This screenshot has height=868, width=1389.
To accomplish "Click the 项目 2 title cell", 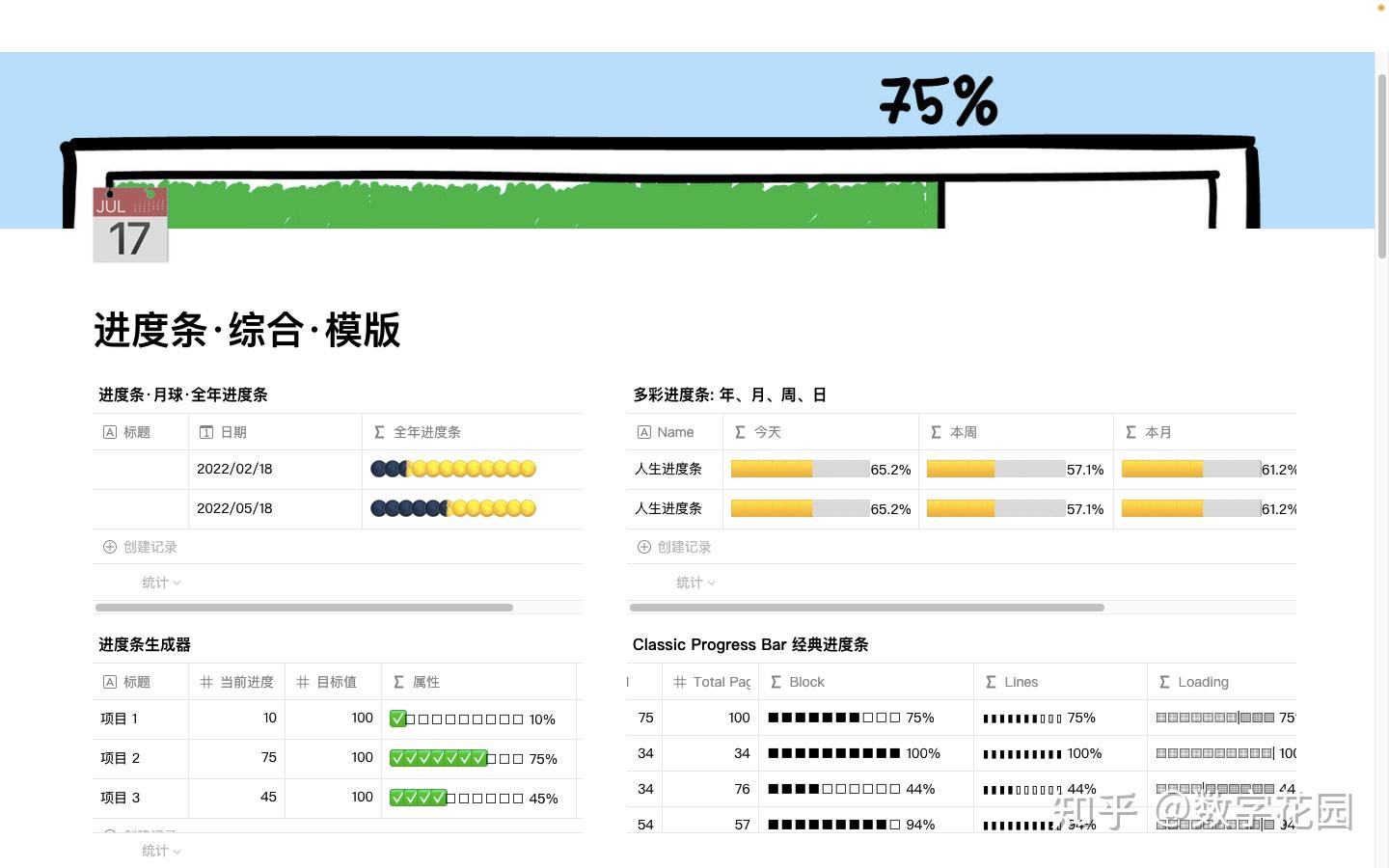I will (120, 758).
